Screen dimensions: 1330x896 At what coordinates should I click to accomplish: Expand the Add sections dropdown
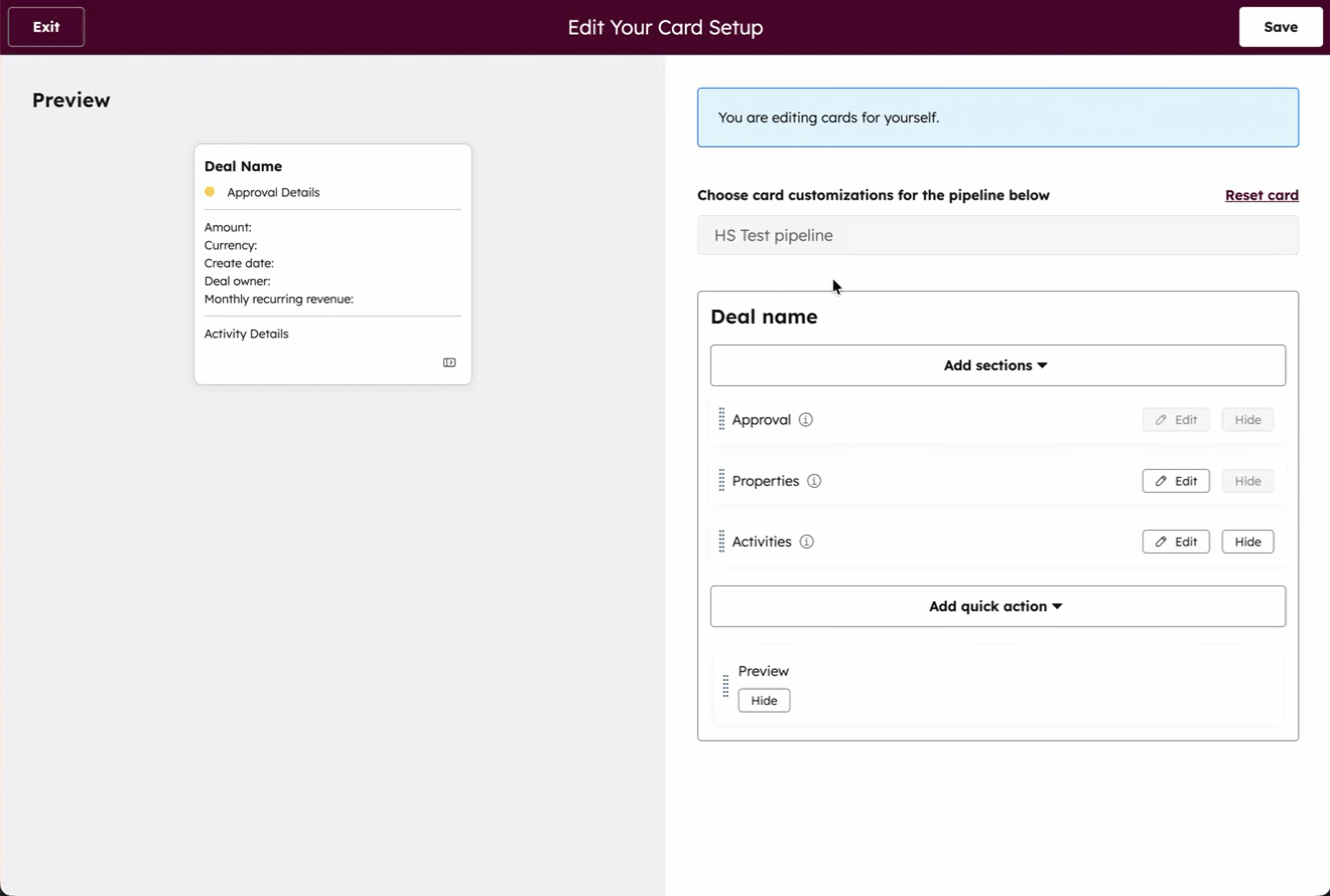tap(997, 364)
